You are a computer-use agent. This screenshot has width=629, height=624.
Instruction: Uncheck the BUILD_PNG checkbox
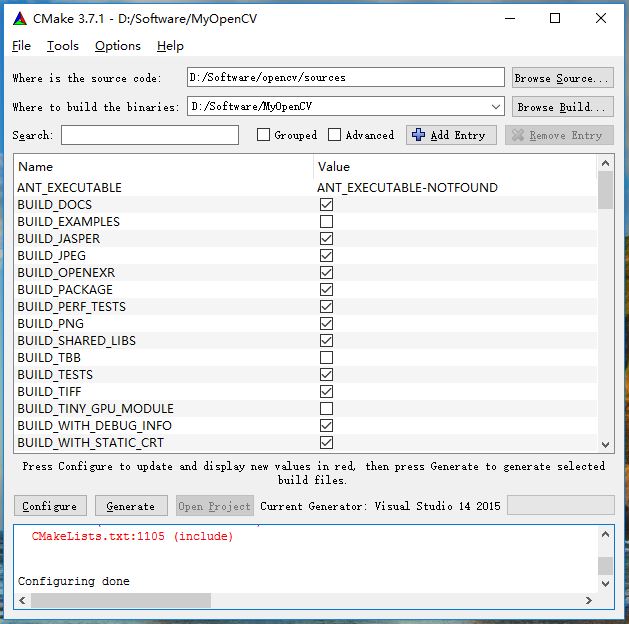point(327,324)
